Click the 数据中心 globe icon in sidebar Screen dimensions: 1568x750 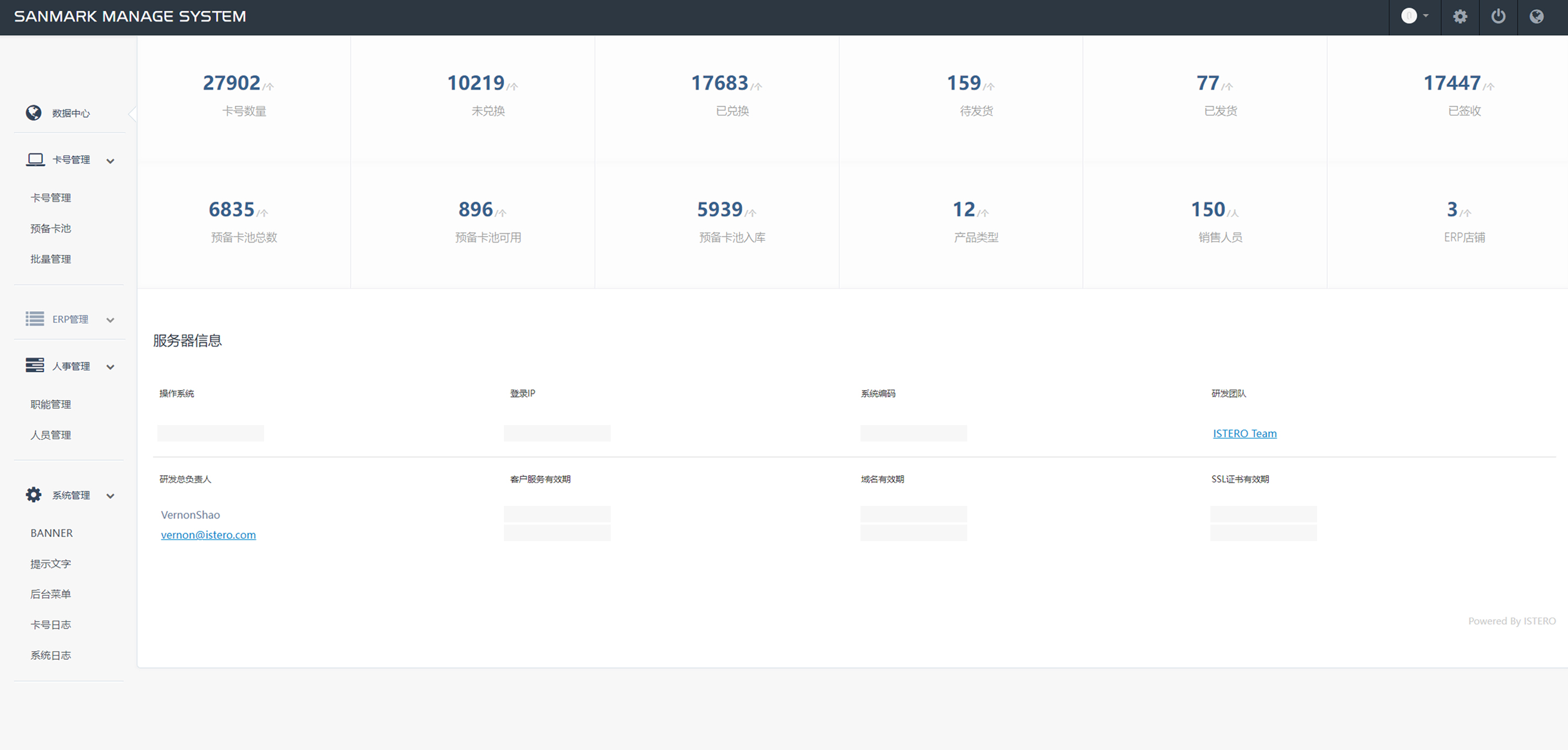click(34, 113)
